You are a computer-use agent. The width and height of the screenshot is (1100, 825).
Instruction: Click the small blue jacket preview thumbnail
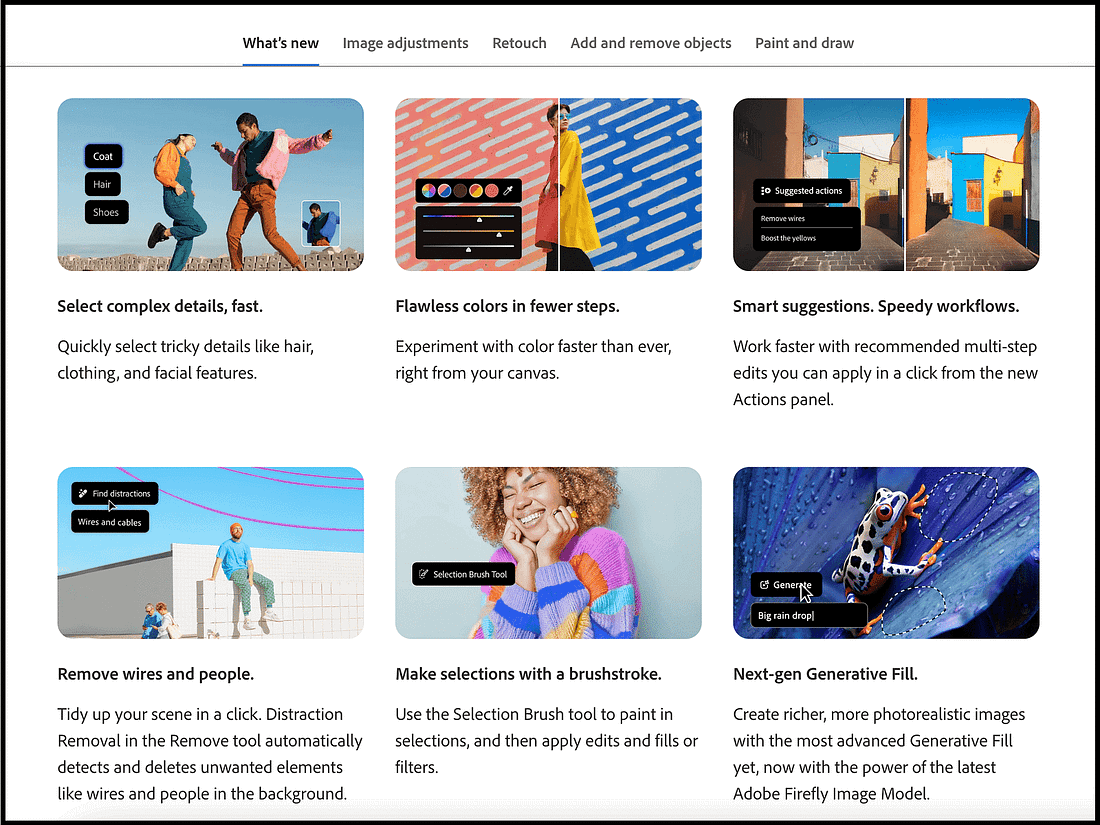(x=321, y=224)
